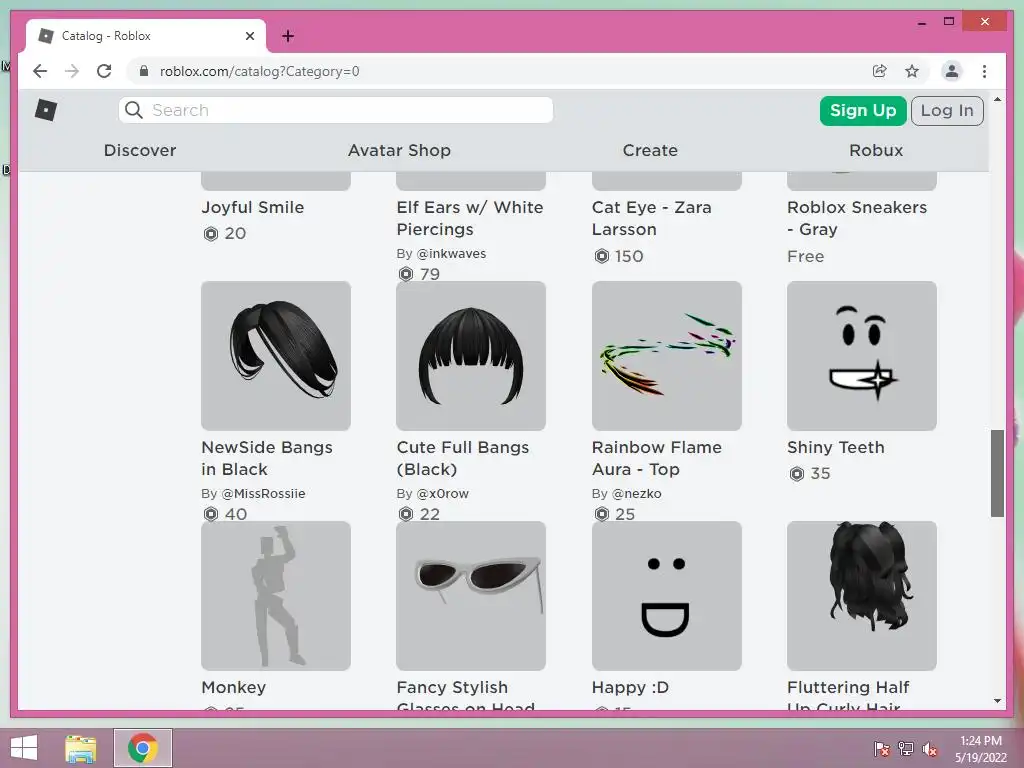Focus the Roblox Search field

336,110
